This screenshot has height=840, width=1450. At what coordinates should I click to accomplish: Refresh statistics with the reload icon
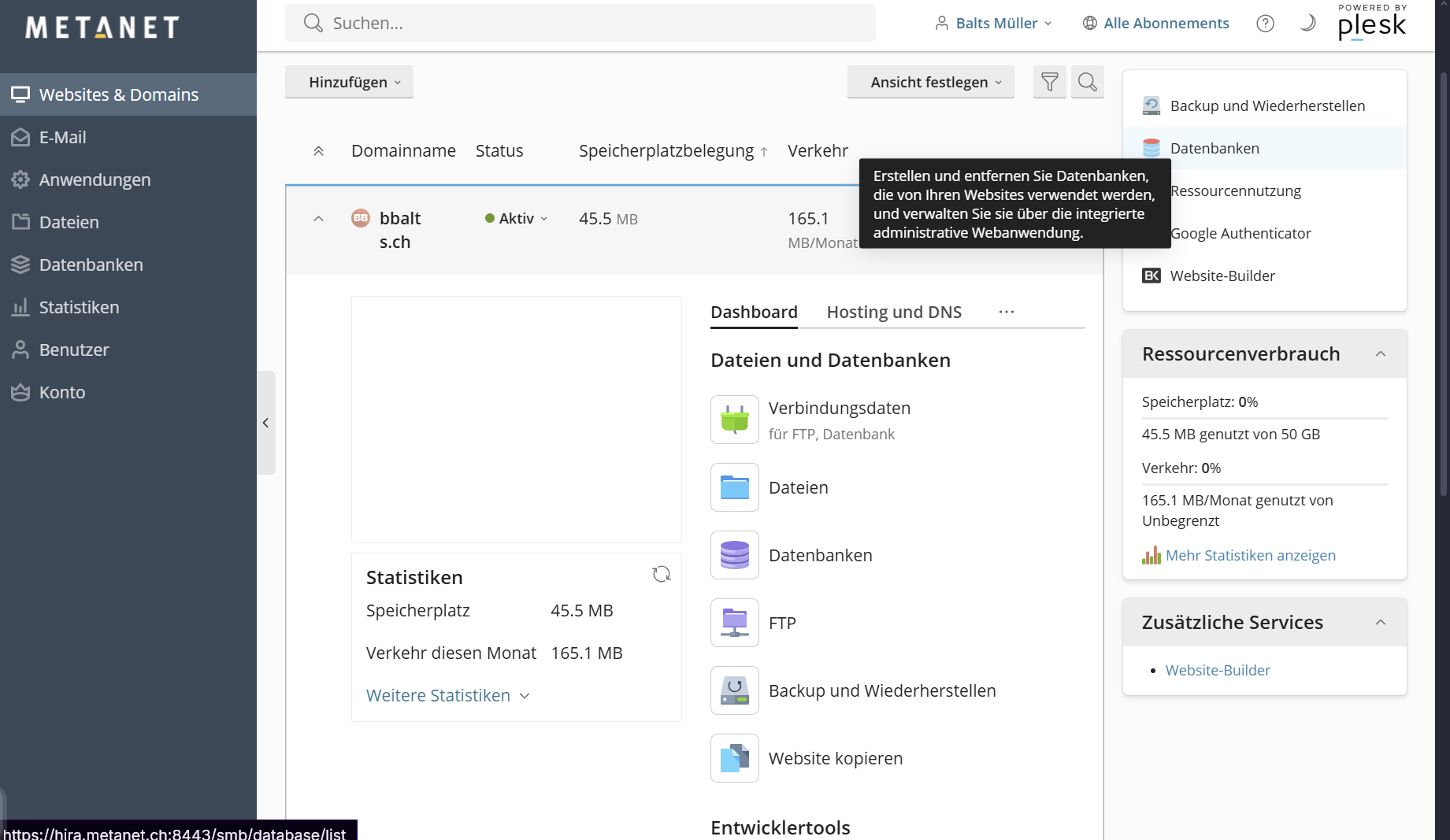661,575
